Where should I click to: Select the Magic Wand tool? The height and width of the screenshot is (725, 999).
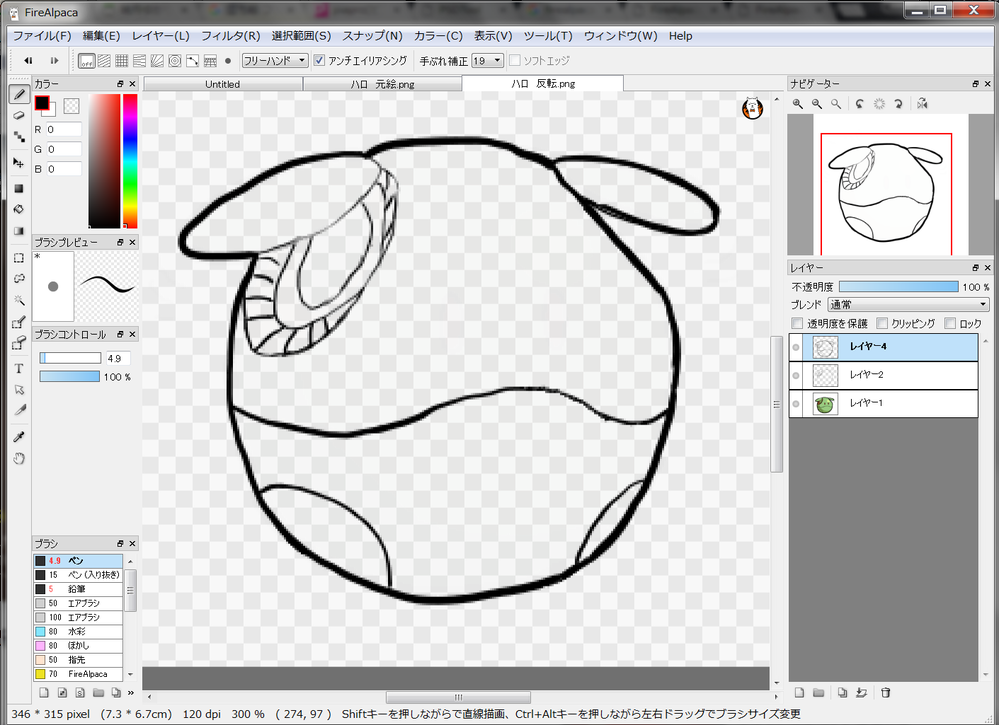coord(19,300)
